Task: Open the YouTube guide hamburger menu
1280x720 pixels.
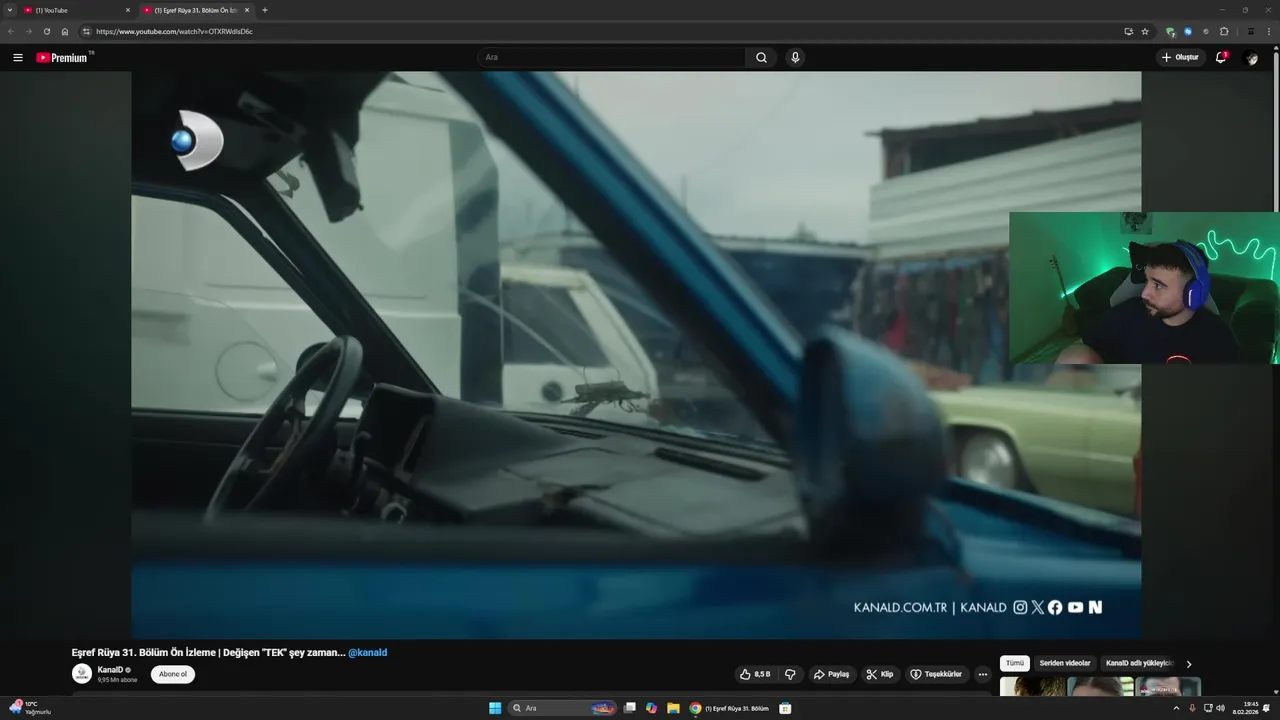Action: [18, 57]
